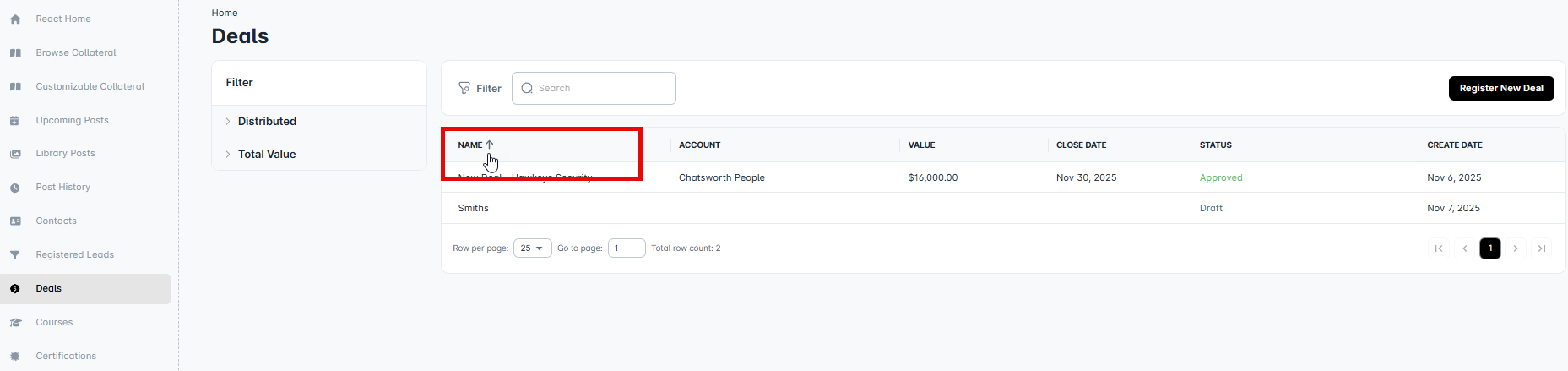
Task: Click the Name column sort arrow
Action: click(x=490, y=145)
